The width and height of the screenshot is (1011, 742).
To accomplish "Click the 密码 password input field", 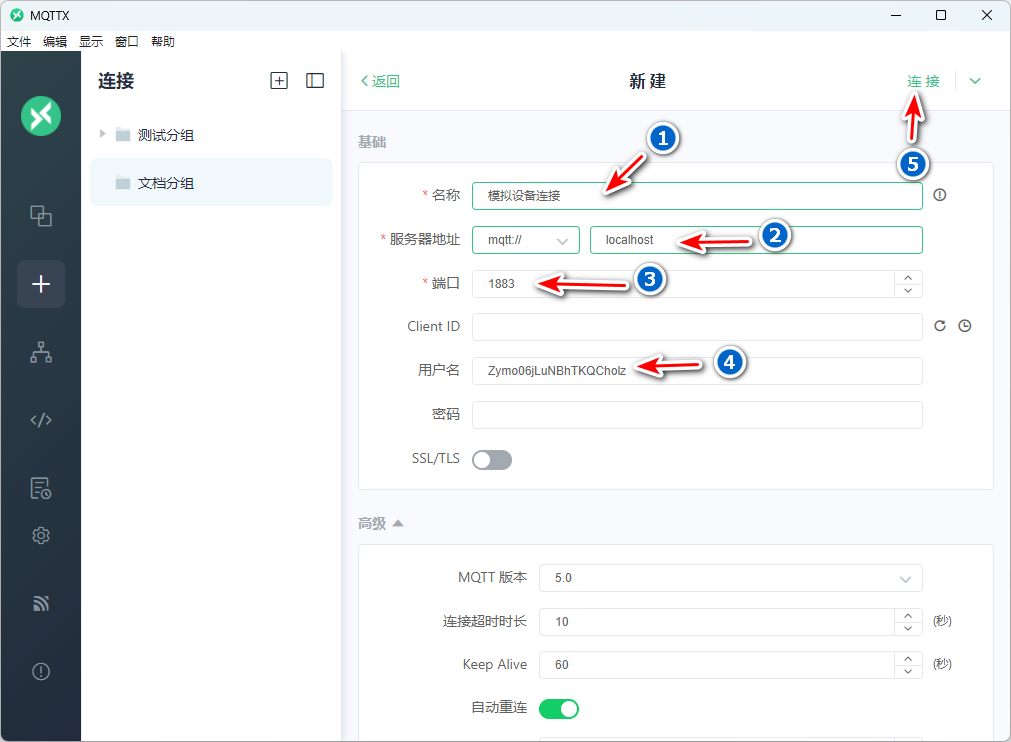I will pos(696,414).
